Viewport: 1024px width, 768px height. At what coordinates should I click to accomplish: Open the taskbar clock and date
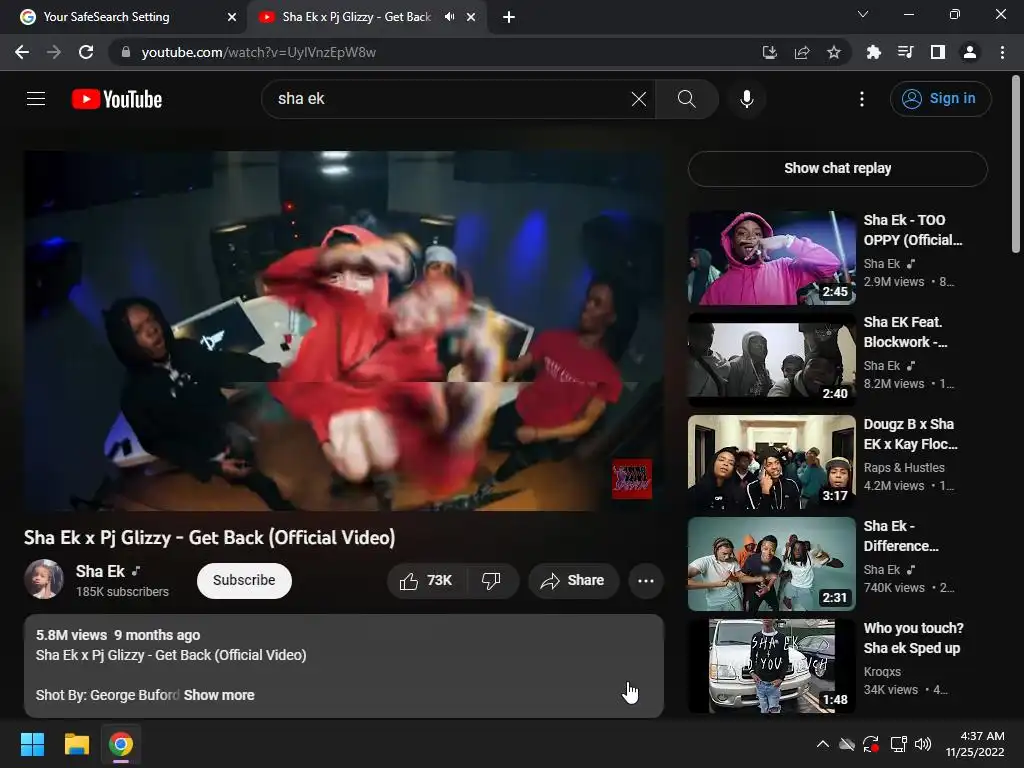pos(974,744)
